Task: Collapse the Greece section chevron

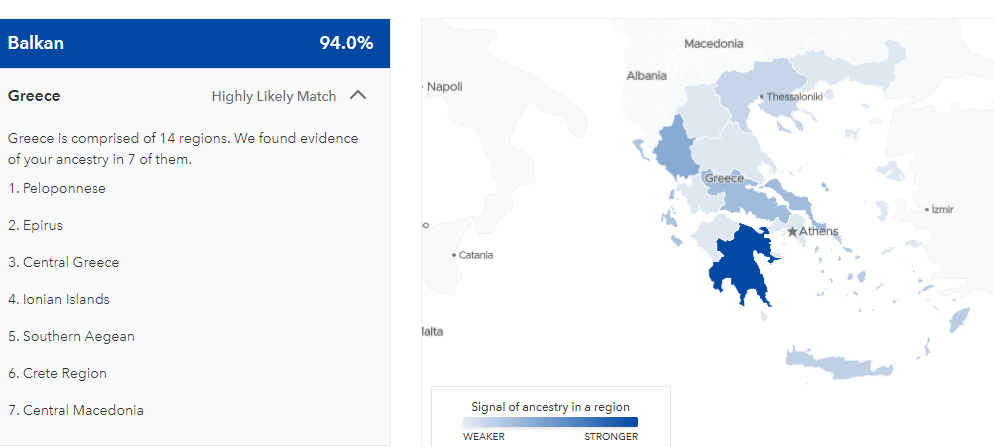Action: tap(358, 96)
